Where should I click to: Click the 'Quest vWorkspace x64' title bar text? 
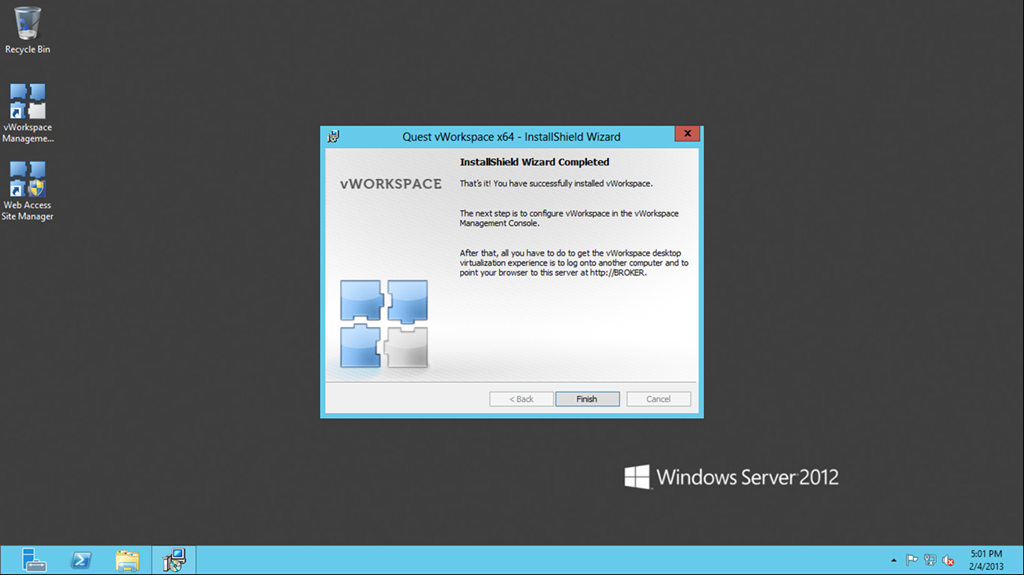(511, 137)
